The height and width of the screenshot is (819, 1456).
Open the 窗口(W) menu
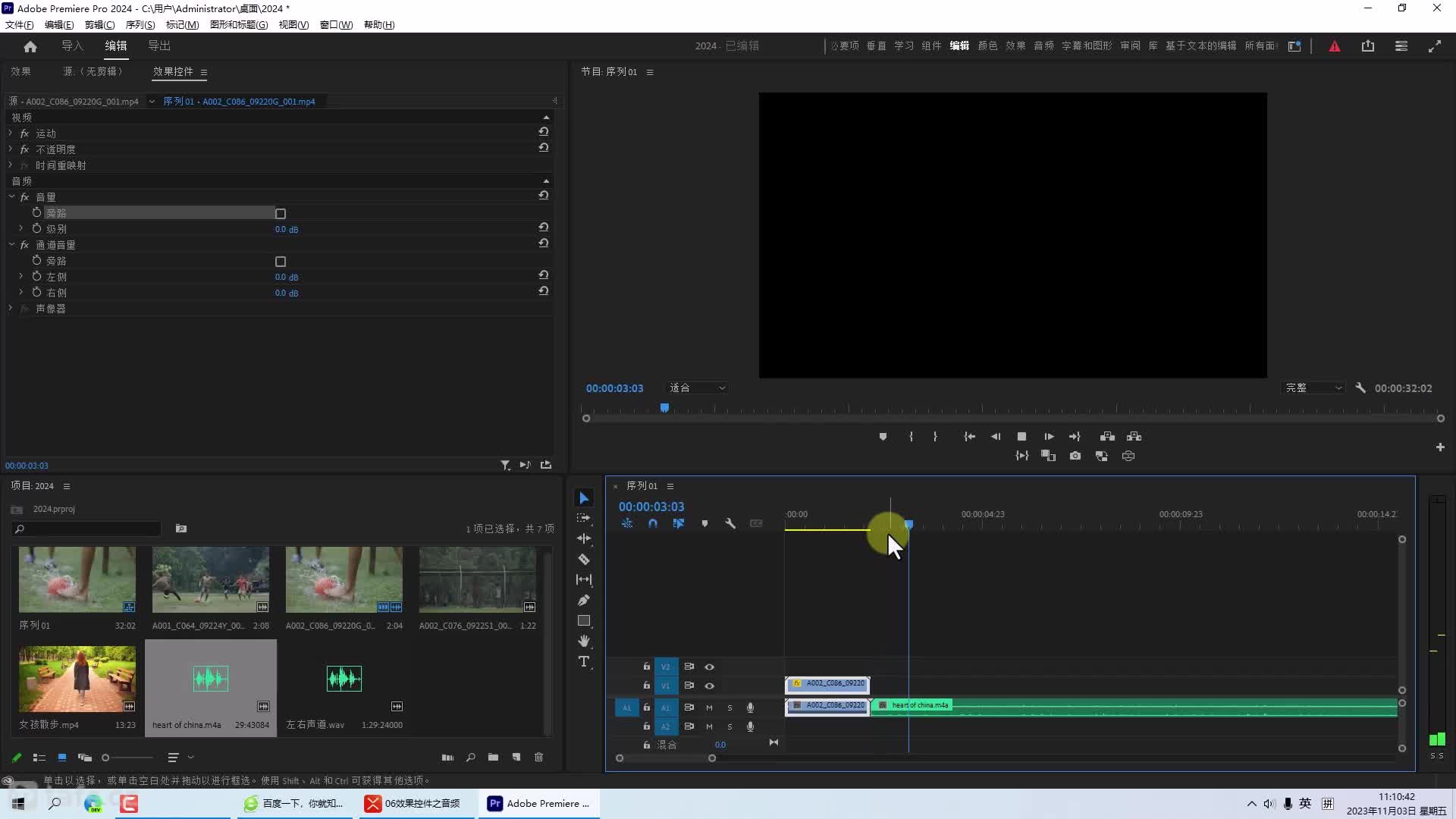(336, 24)
